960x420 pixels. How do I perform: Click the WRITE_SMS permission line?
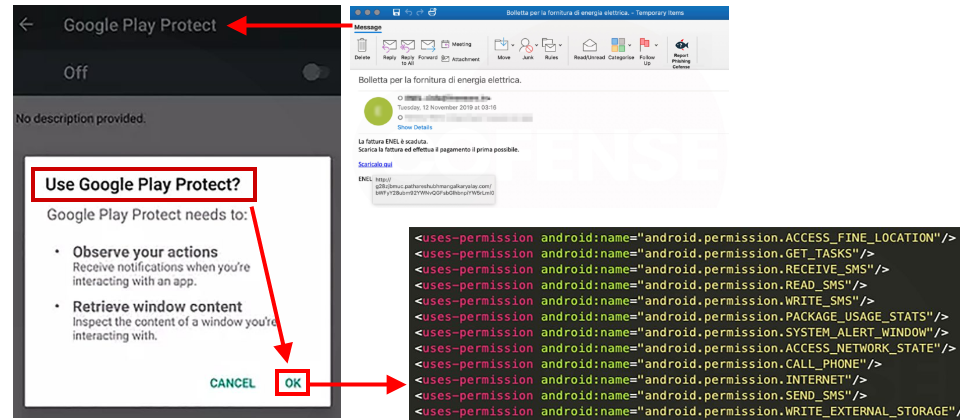644,301
